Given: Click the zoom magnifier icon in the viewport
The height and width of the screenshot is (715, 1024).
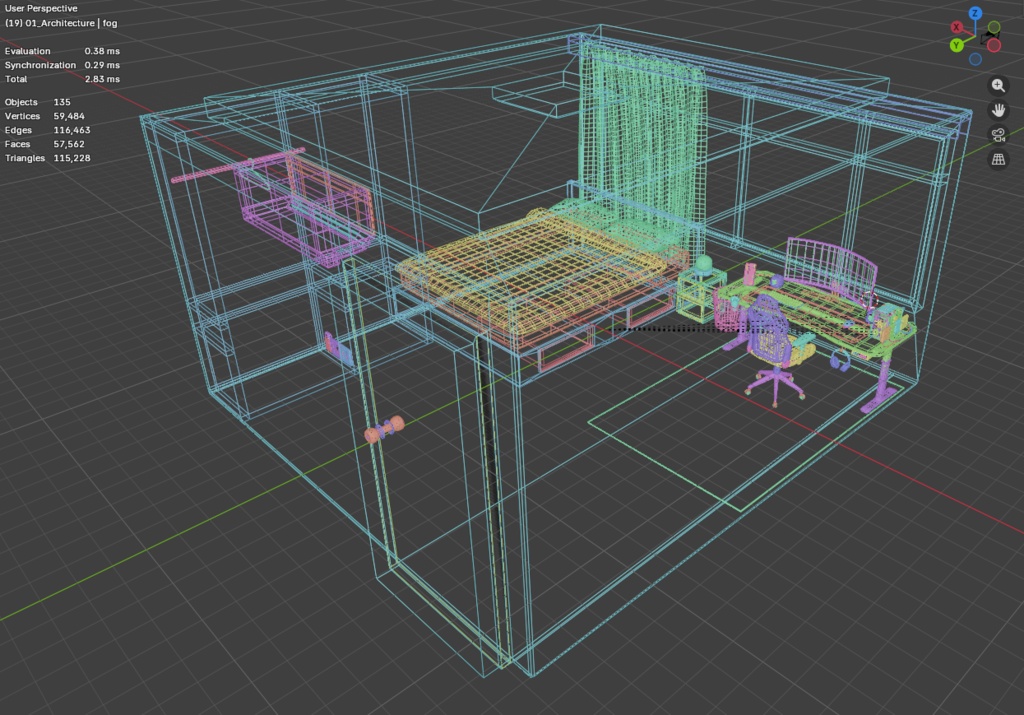Looking at the screenshot, I should 998,86.
